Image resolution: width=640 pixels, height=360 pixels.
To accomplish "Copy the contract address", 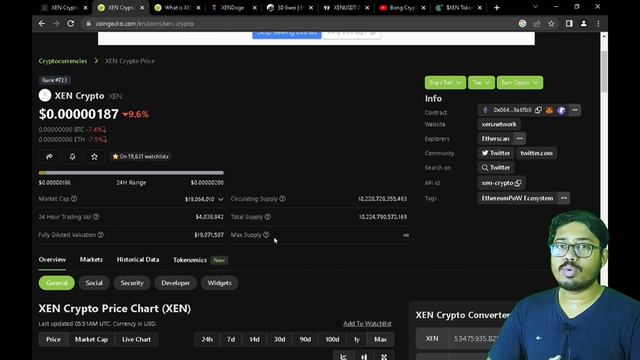I will click(x=538, y=110).
